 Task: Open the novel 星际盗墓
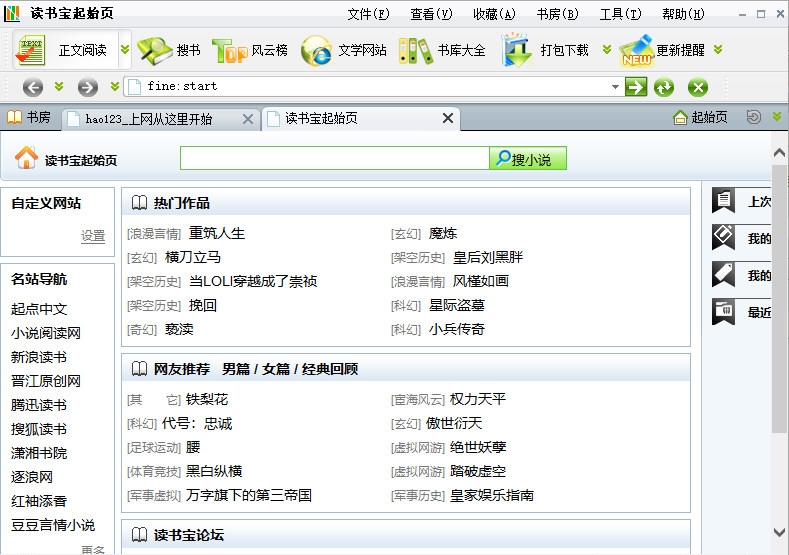456,305
